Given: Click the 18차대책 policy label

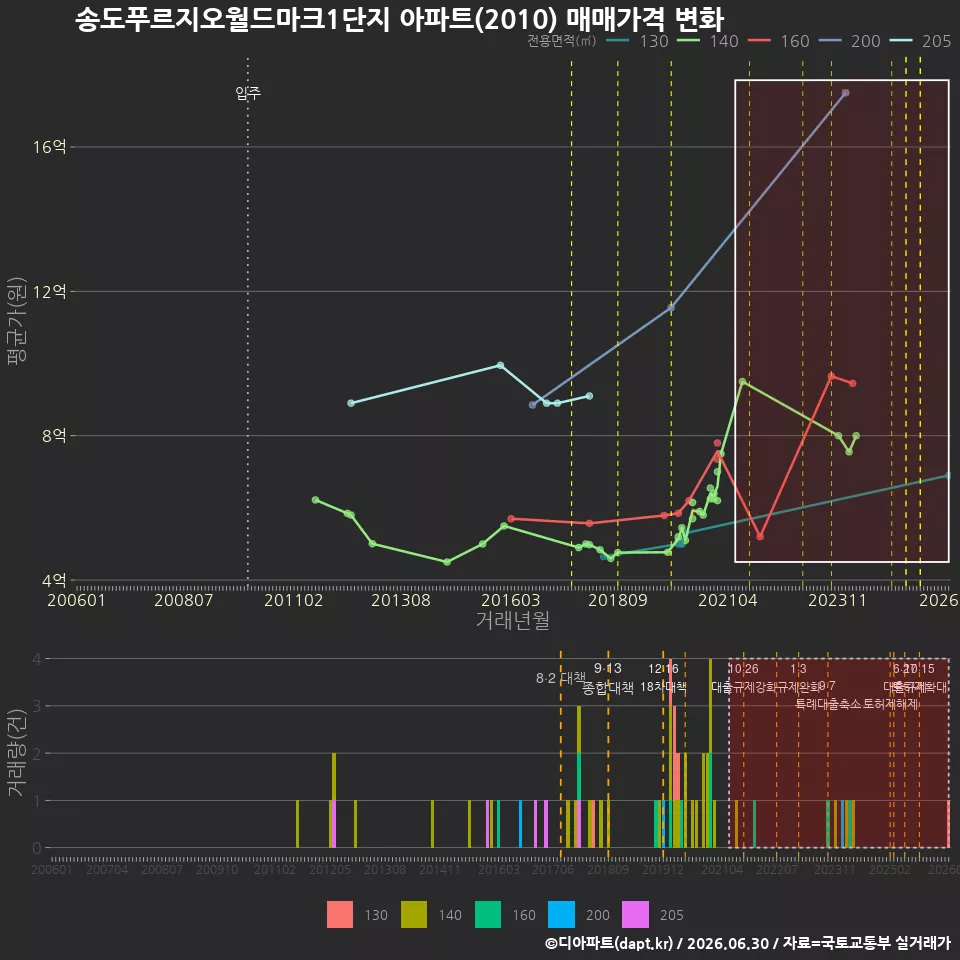Looking at the screenshot, I should [x=663, y=687].
